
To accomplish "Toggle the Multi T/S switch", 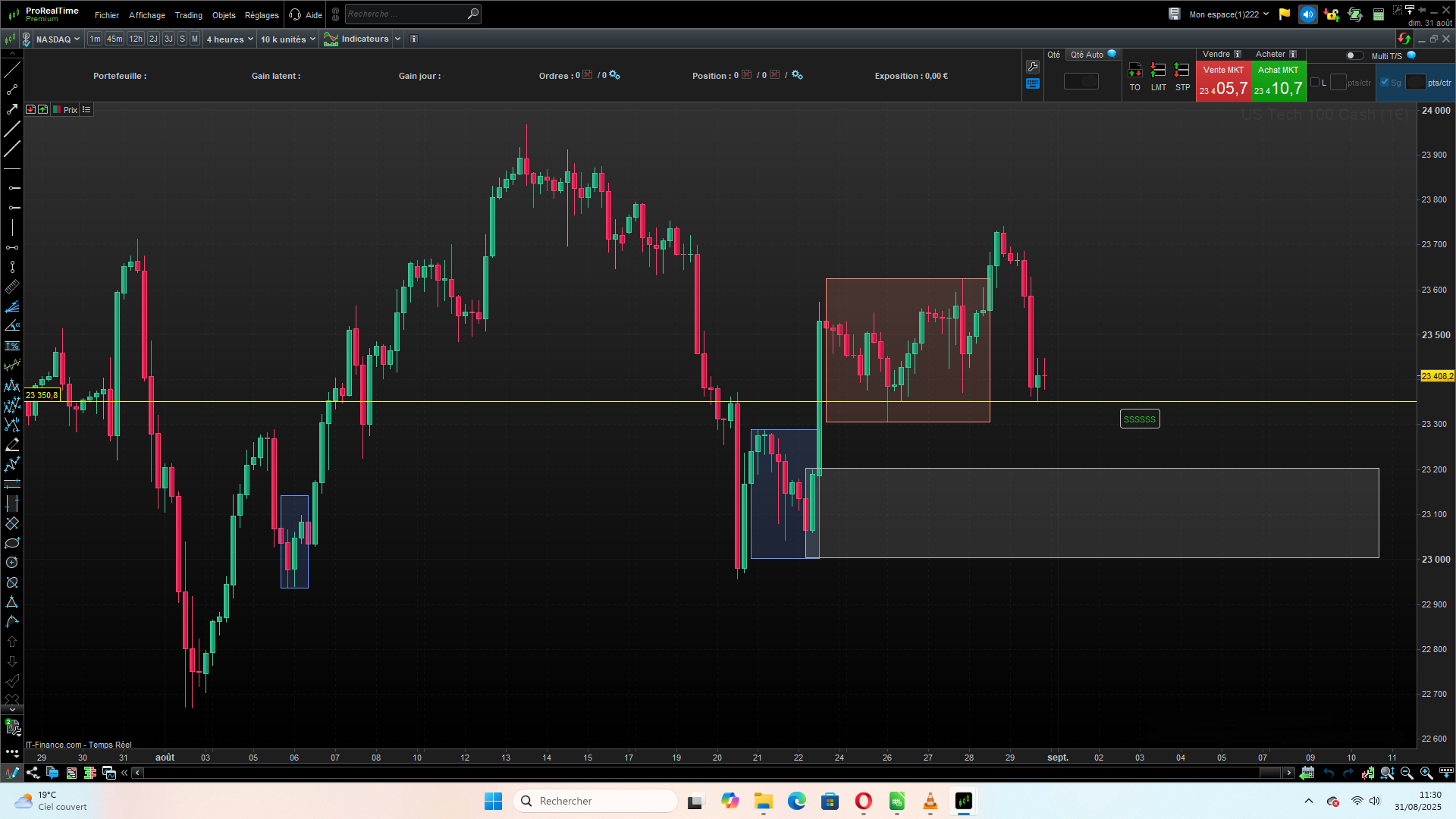I will [x=1354, y=55].
